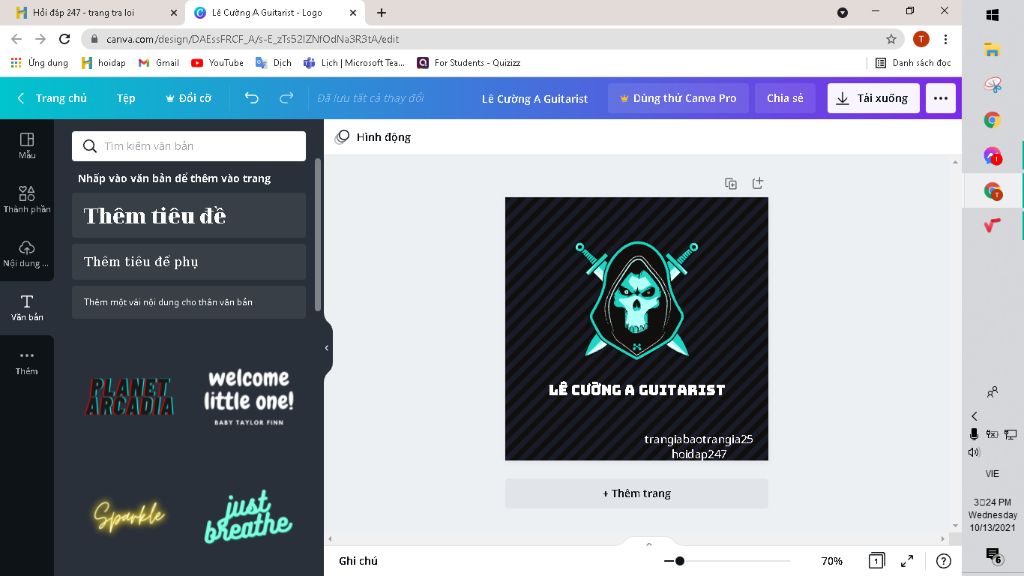The width and height of the screenshot is (1024, 576).
Task: Click the VIE language indicator in taskbar
Action: pyautogui.click(x=992, y=473)
